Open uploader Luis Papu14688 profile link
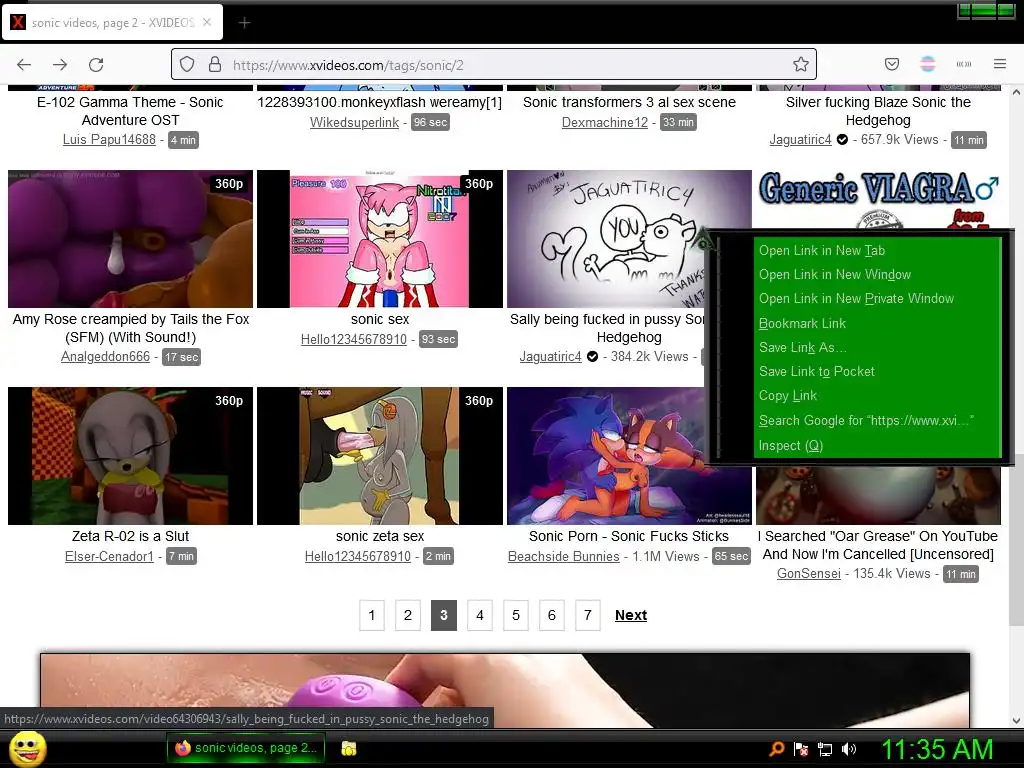1024x768 pixels. coord(109,140)
